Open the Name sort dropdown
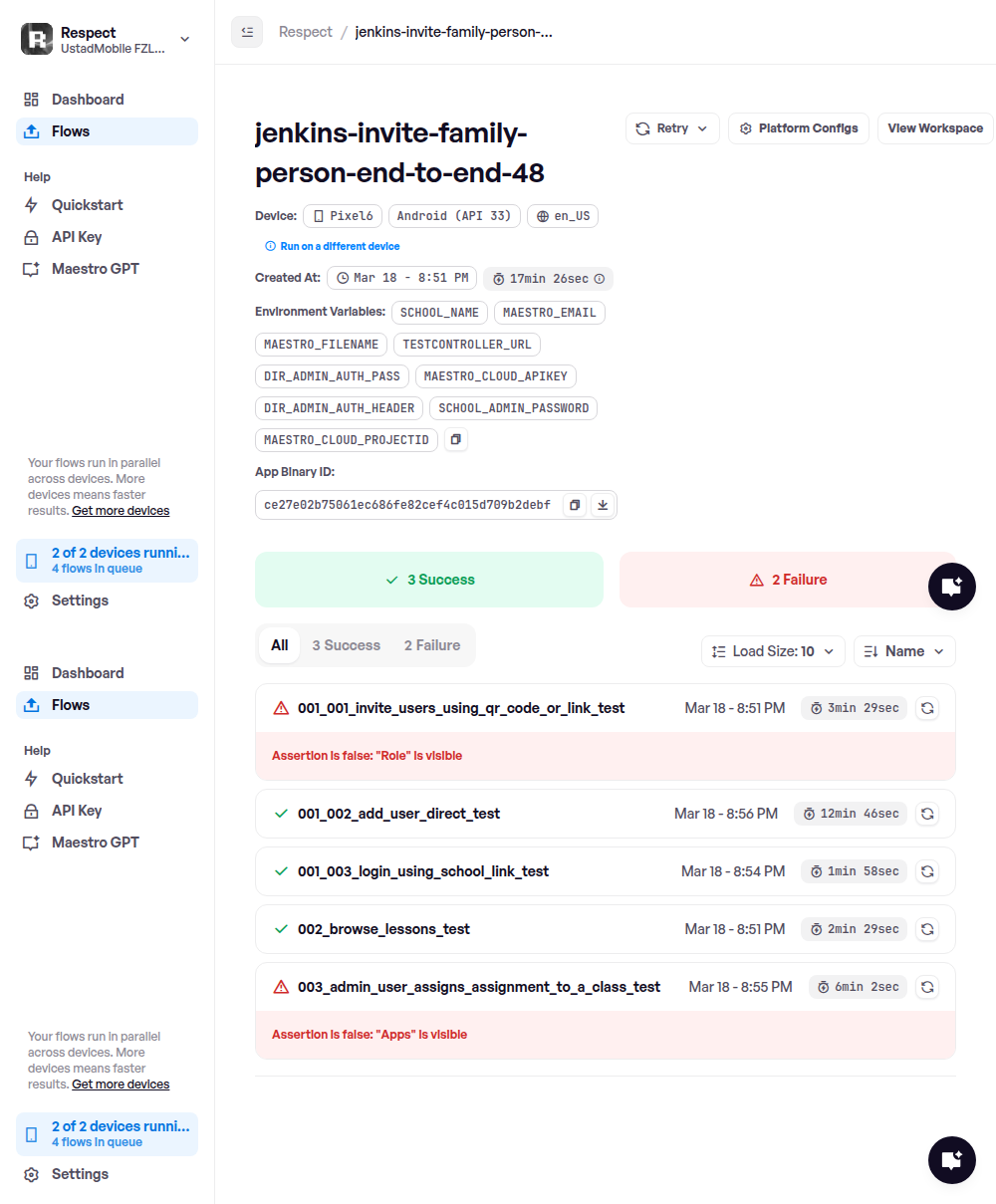 pyautogui.click(x=904, y=651)
